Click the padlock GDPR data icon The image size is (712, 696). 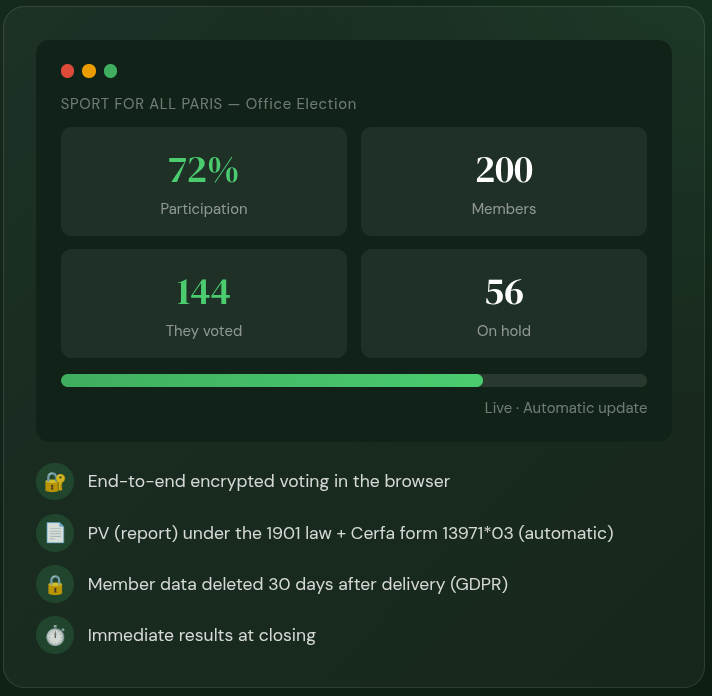(x=55, y=584)
